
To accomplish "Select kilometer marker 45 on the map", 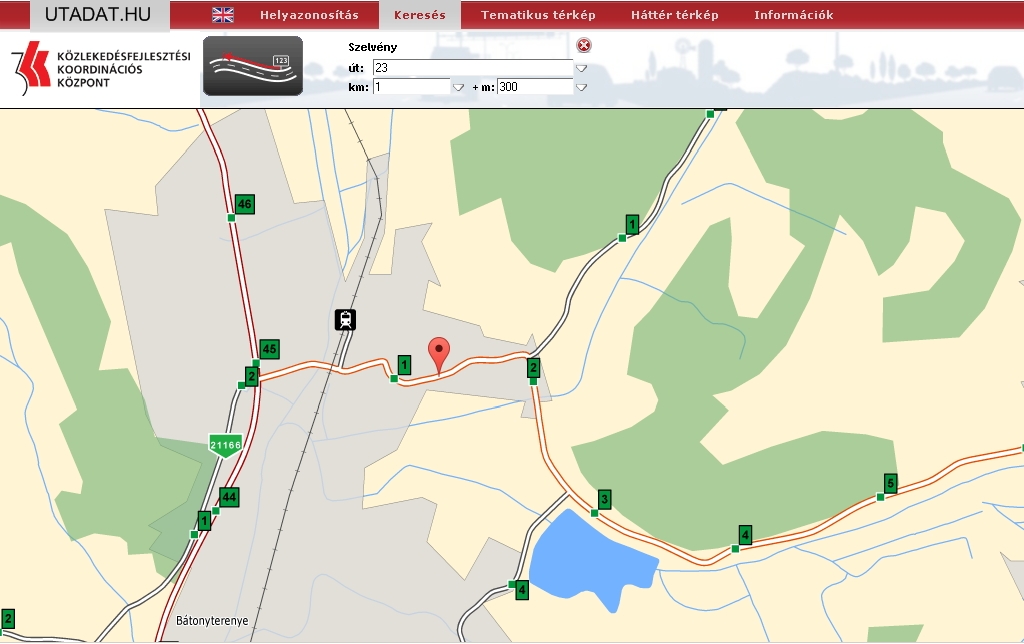I will (x=268, y=349).
